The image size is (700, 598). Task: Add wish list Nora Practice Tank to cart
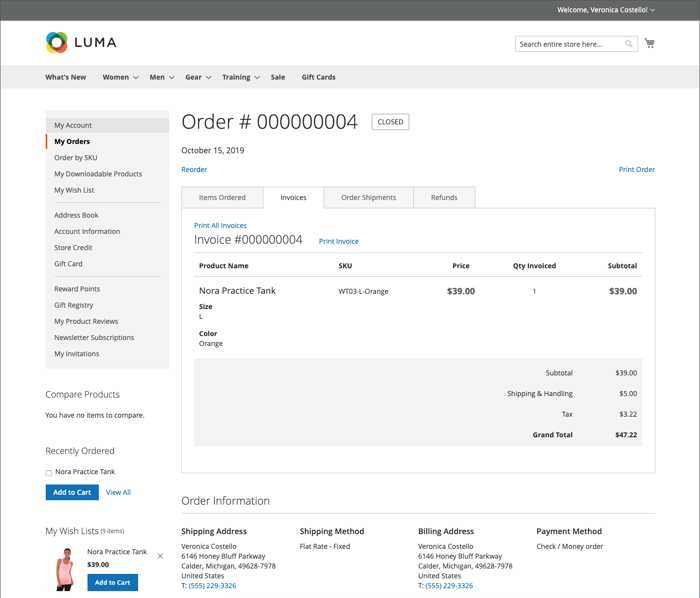pos(112,582)
